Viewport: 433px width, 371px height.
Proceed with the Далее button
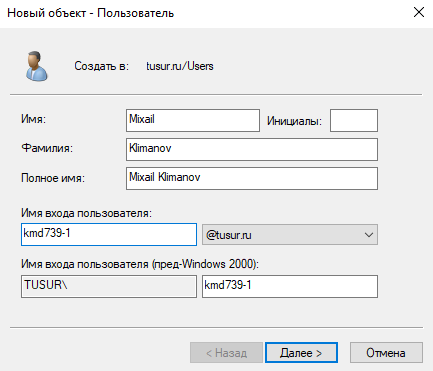tap(301, 353)
